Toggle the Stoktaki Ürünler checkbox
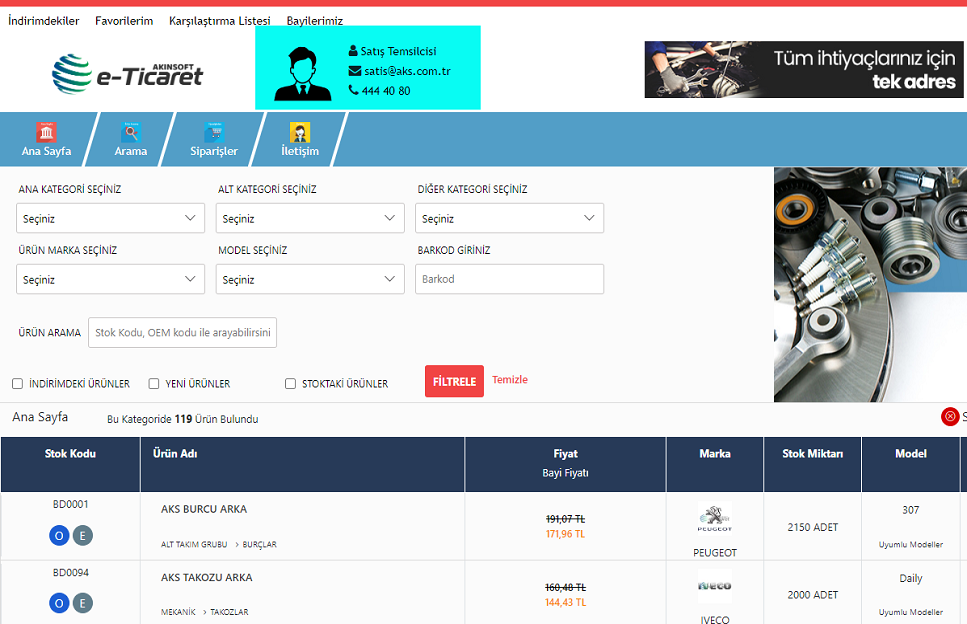 coord(291,383)
